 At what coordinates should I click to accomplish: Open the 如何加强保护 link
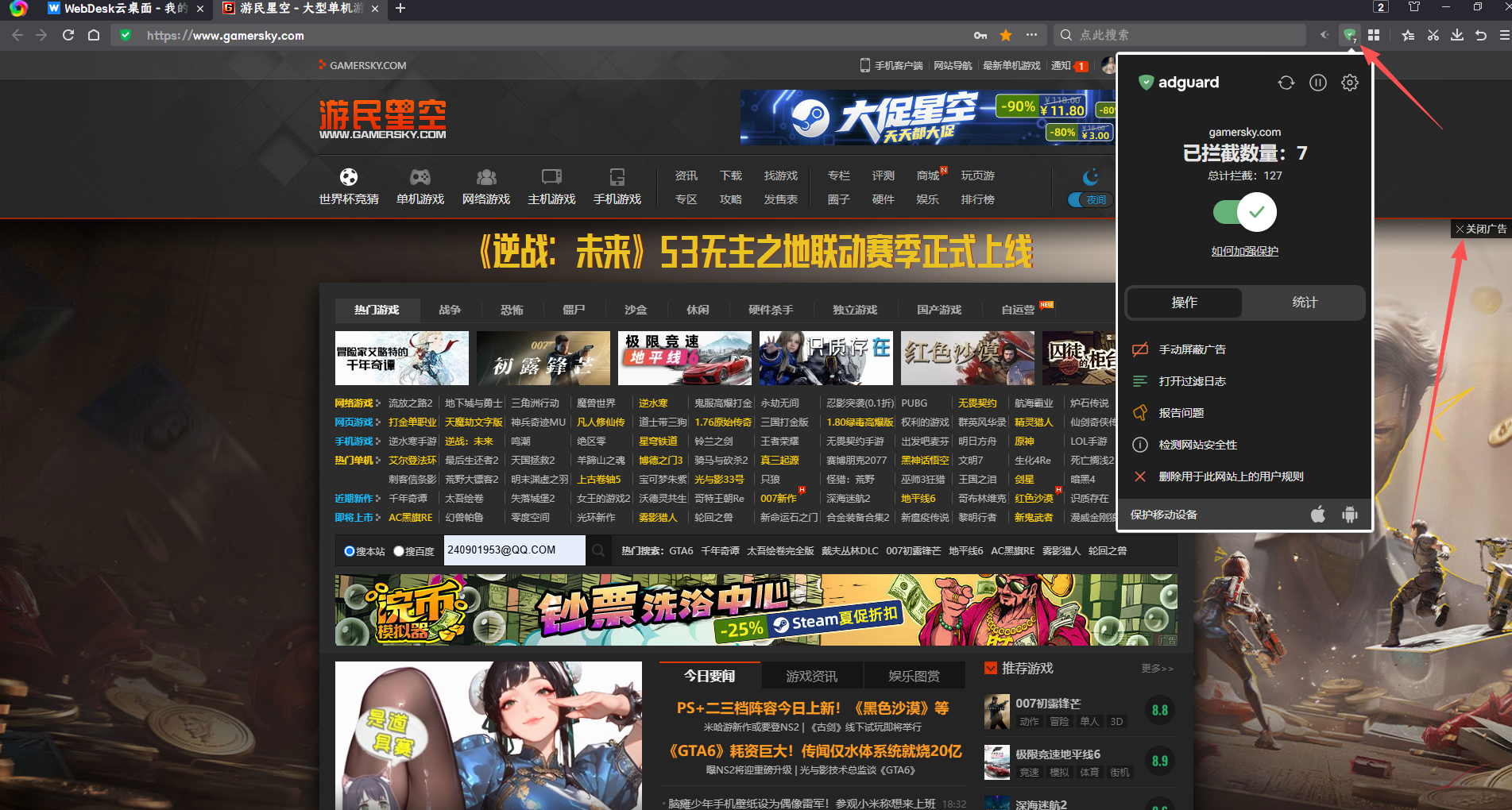1244,251
